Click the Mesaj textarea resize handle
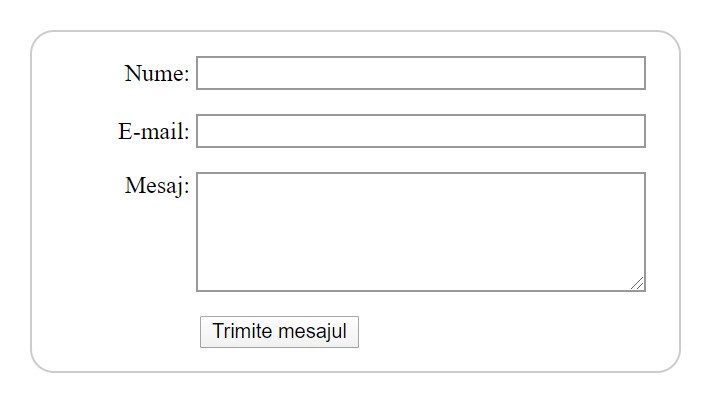 pos(637,284)
